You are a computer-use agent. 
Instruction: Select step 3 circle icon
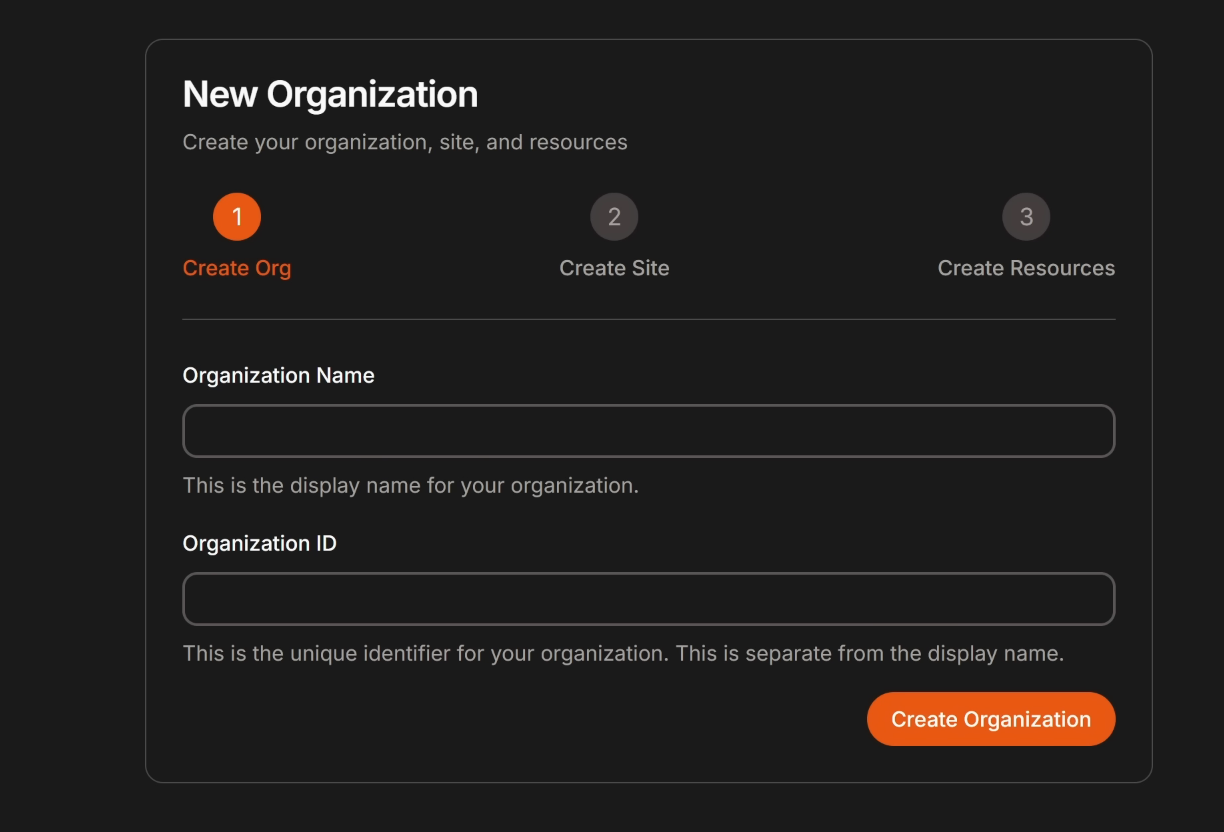pyautogui.click(x=1026, y=217)
